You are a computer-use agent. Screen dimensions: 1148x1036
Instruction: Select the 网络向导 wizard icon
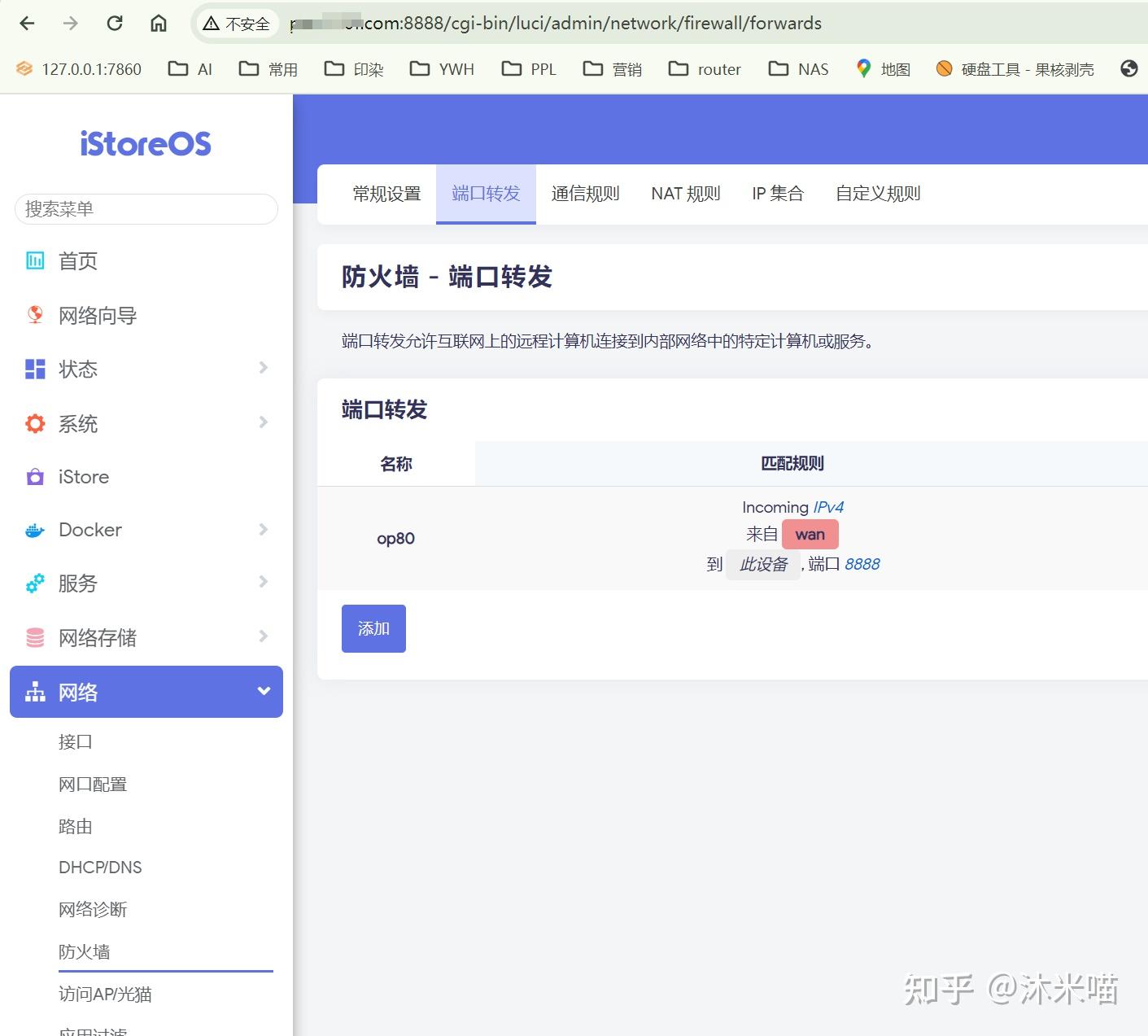(x=34, y=315)
